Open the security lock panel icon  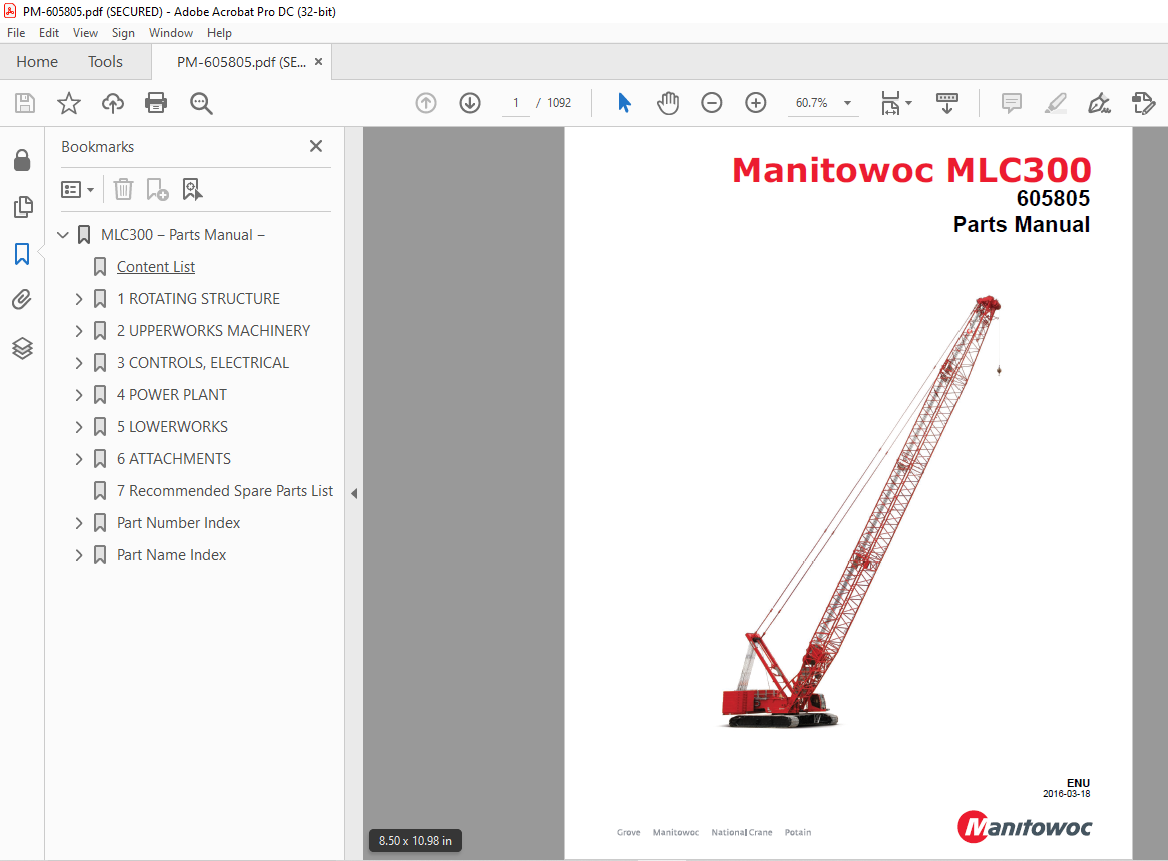[x=22, y=160]
